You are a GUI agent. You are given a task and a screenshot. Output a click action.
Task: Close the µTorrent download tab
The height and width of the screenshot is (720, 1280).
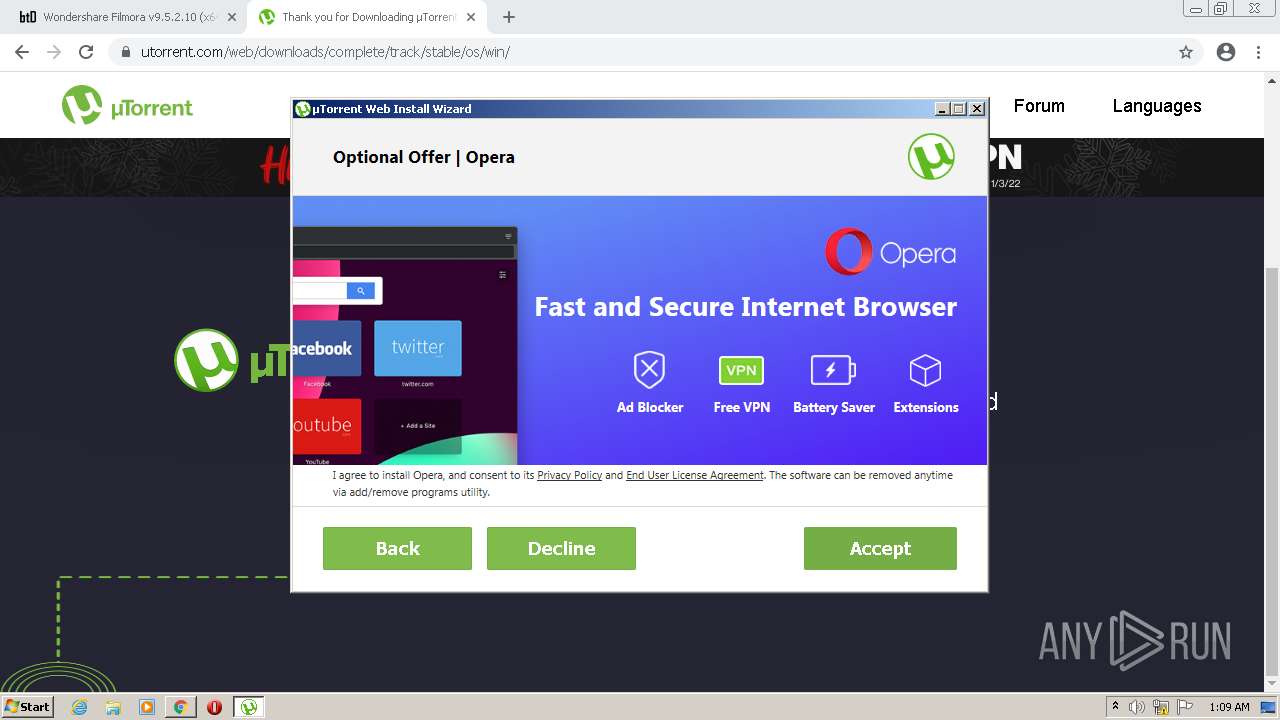tap(470, 17)
